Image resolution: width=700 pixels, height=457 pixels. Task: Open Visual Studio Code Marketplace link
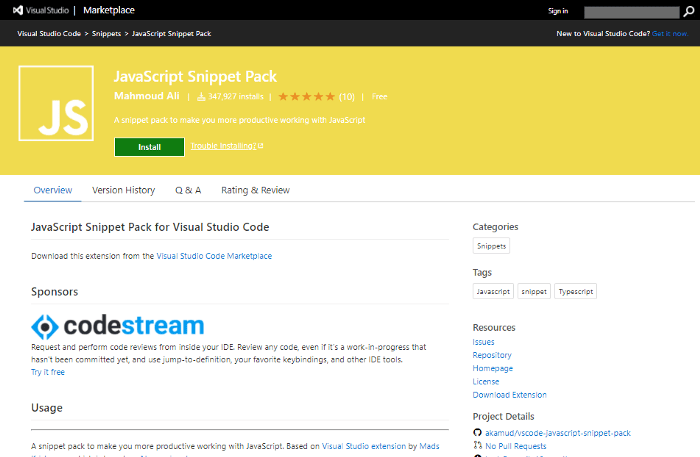click(x=214, y=256)
